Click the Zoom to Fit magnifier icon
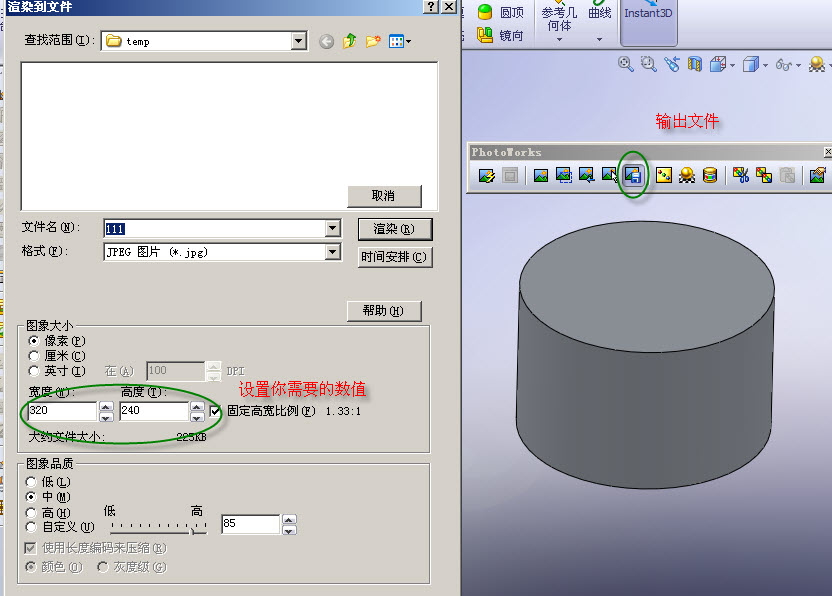The image size is (832, 596). point(626,64)
